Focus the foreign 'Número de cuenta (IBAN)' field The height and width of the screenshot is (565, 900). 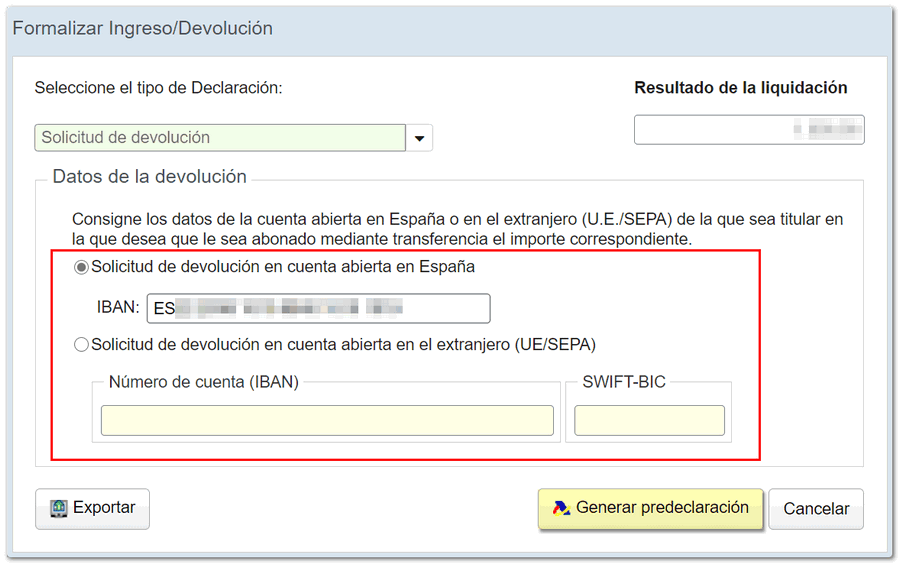pyautogui.click(x=327, y=421)
